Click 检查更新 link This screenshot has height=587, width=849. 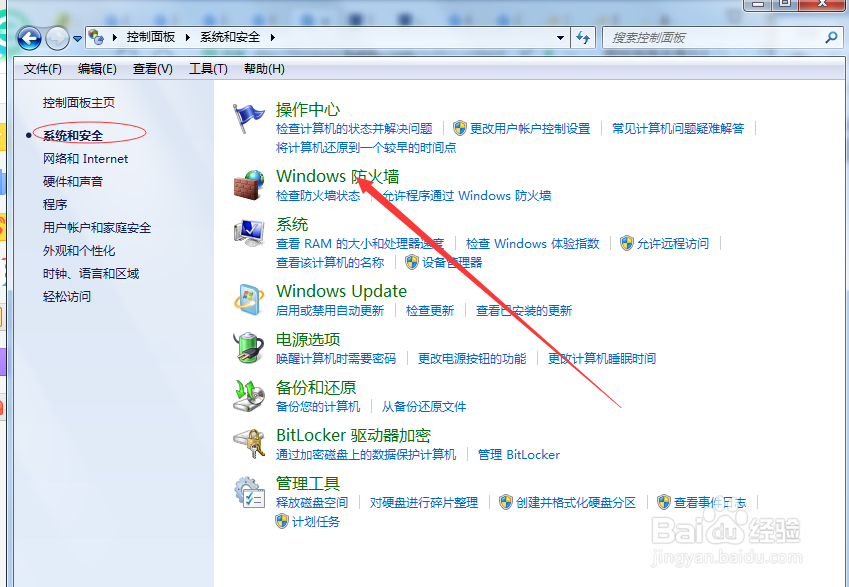[430, 310]
